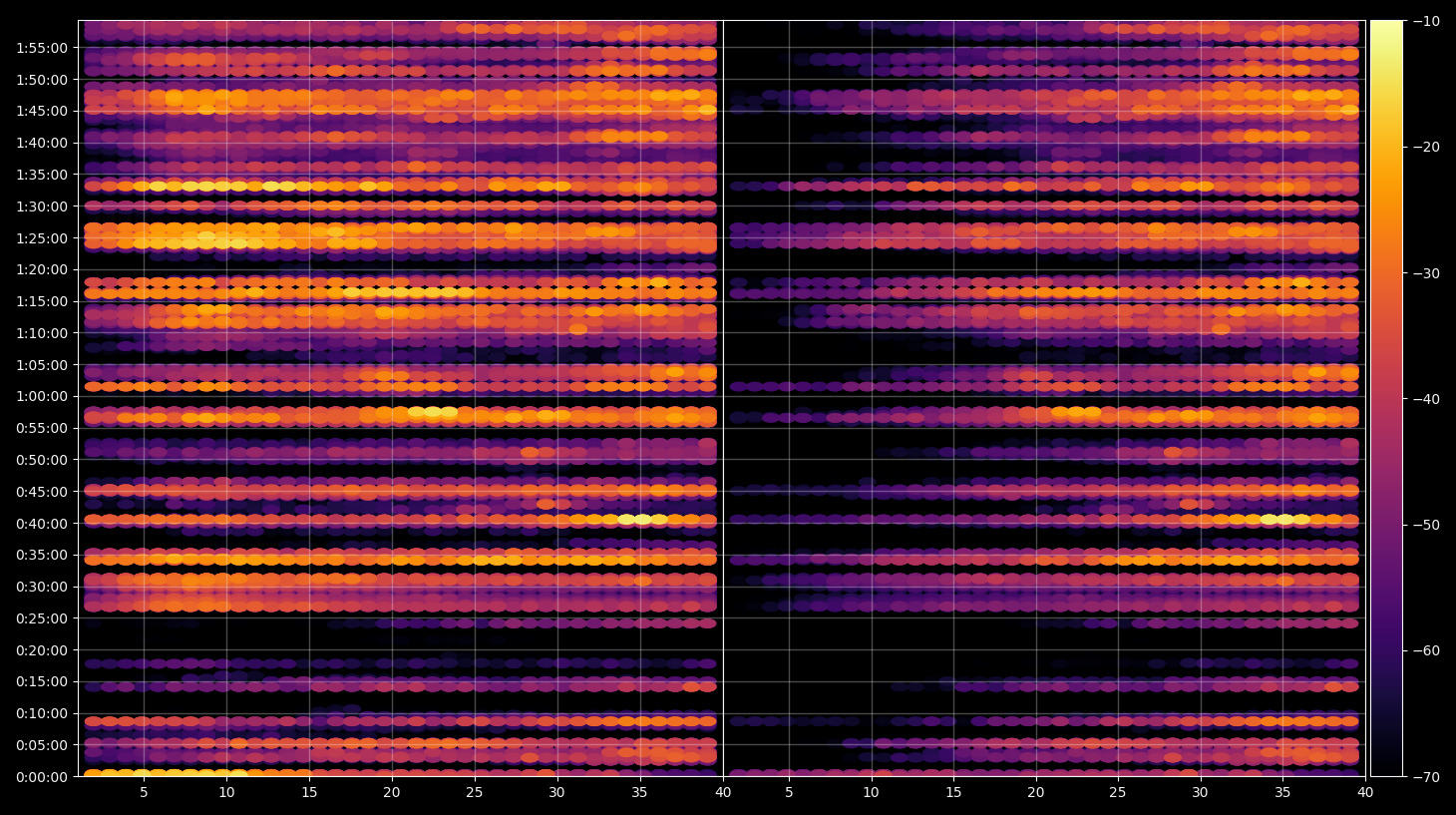Select x-axis tick 10 under the left heatmap
The image size is (1456, 815).
226,793
